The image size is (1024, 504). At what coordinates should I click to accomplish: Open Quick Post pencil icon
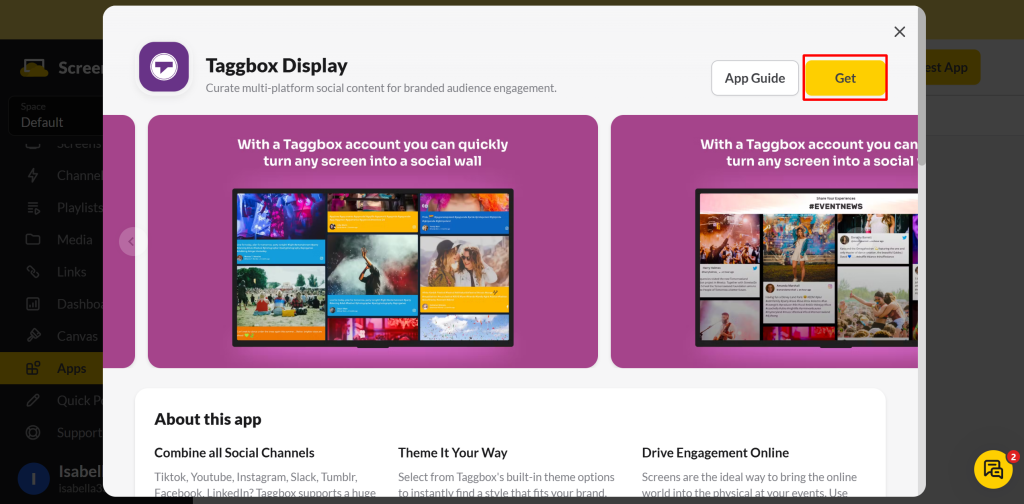(33, 400)
